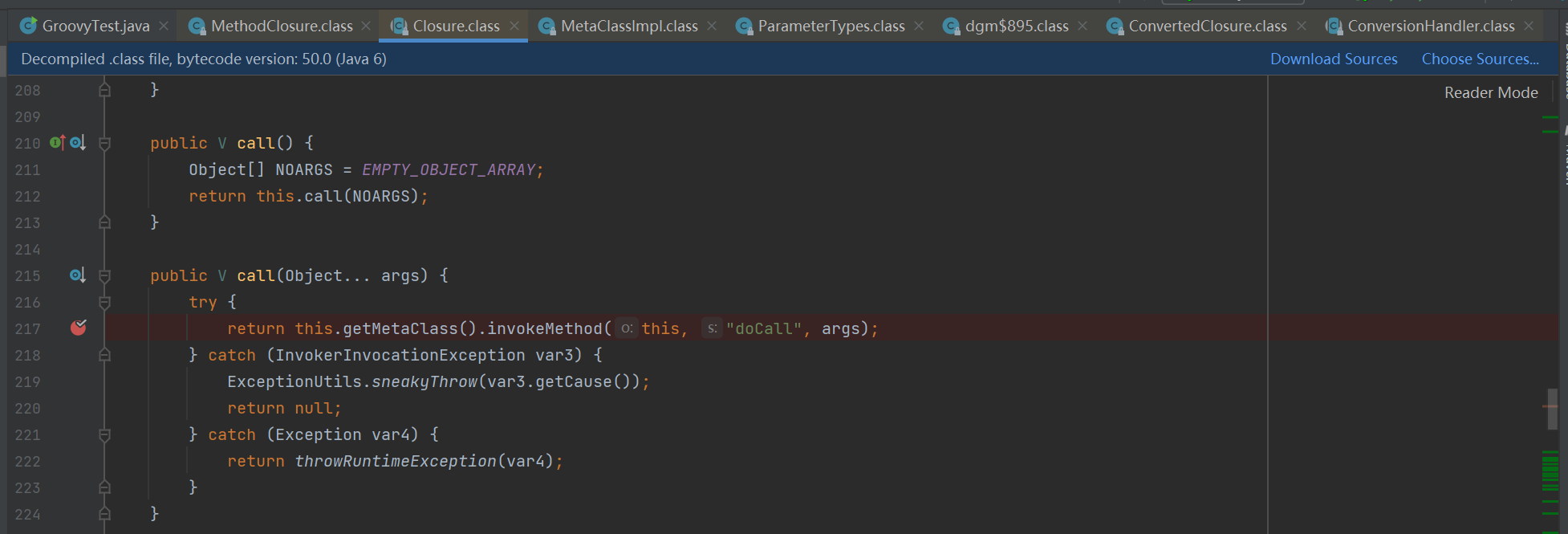
Task: Close the MetaClassImpl.class tab
Action: pos(712,26)
